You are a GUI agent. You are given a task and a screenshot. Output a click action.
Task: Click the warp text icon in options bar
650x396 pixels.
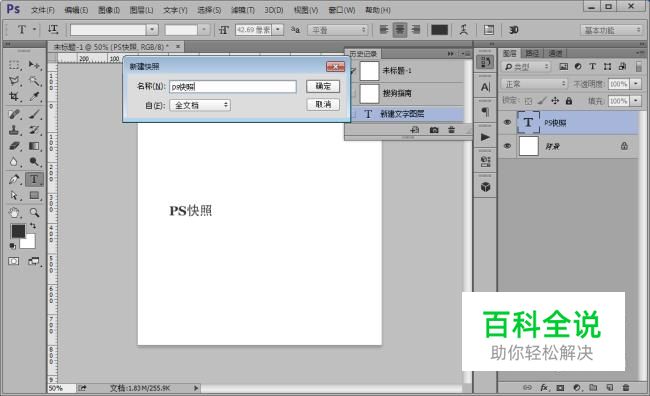pos(463,29)
